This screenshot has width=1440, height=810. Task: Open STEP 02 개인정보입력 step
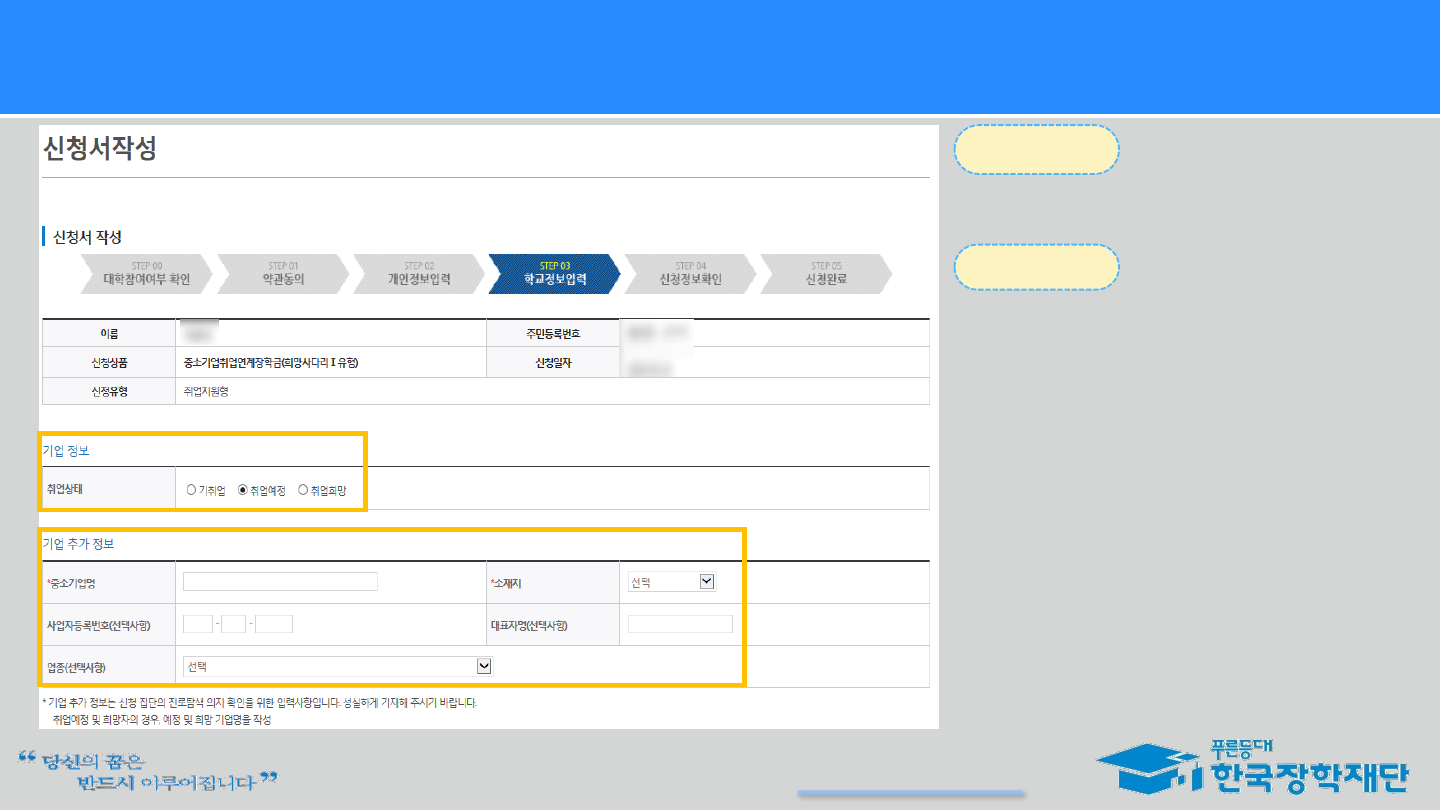coord(419,274)
